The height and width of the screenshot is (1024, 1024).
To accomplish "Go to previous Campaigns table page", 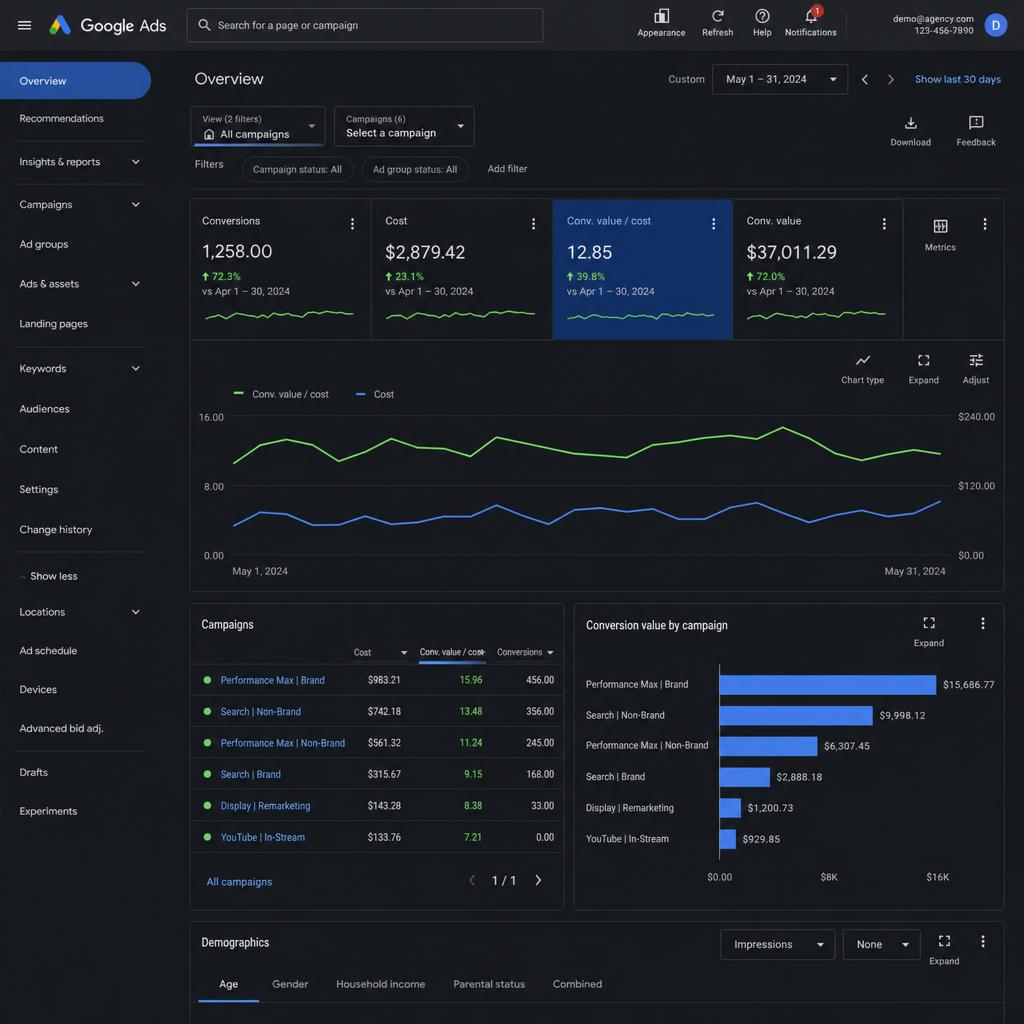I will (x=472, y=880).
